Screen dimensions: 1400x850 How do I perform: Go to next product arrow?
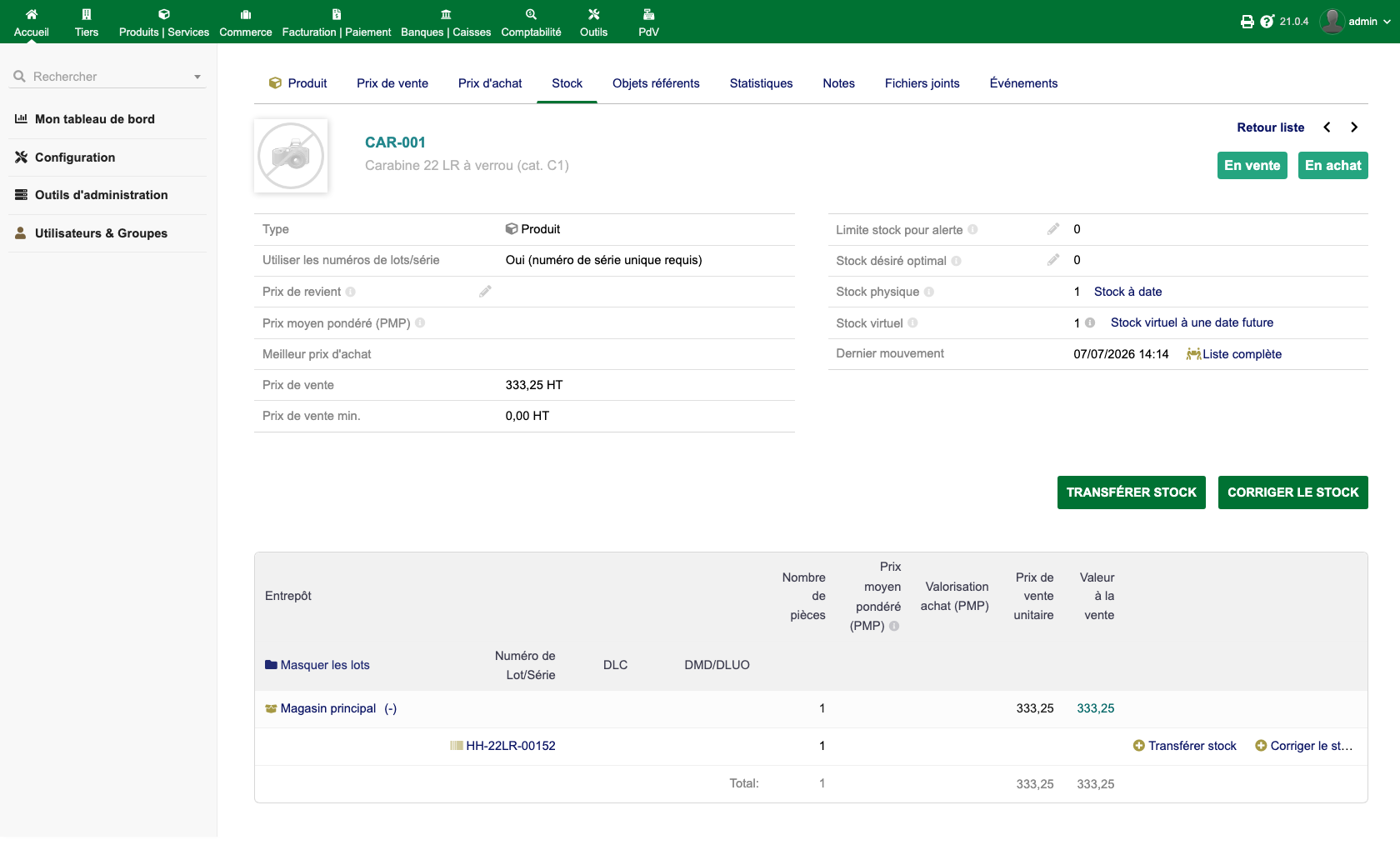pos(1354,127)
